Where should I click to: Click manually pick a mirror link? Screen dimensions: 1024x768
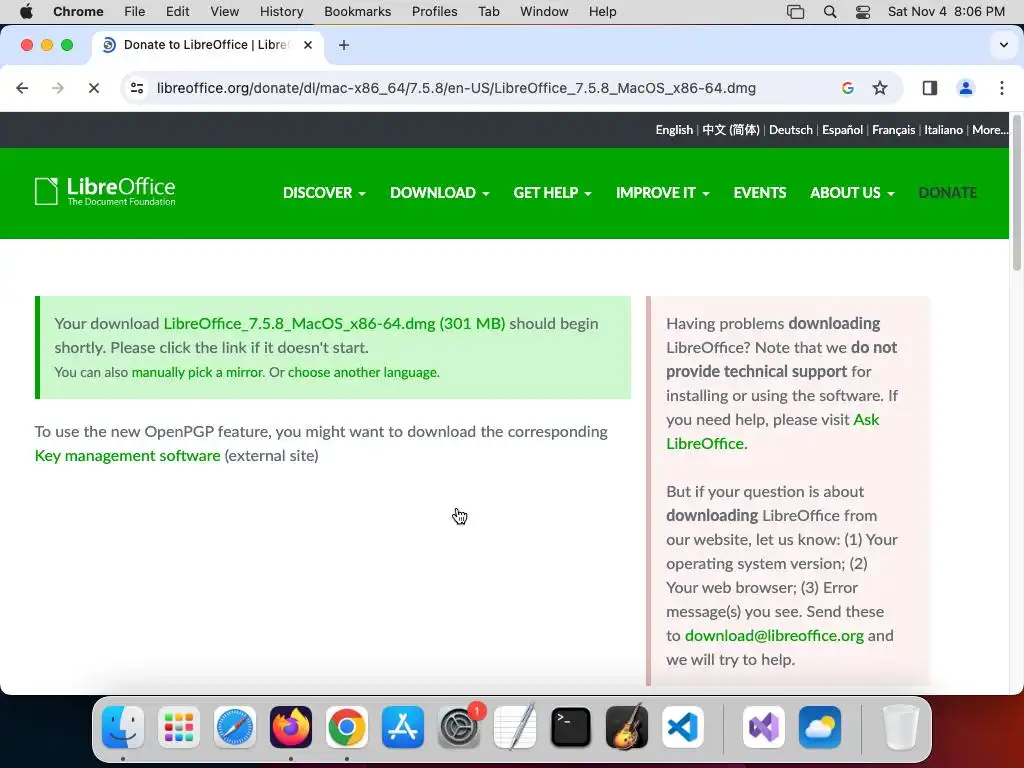tap(198, 372)
